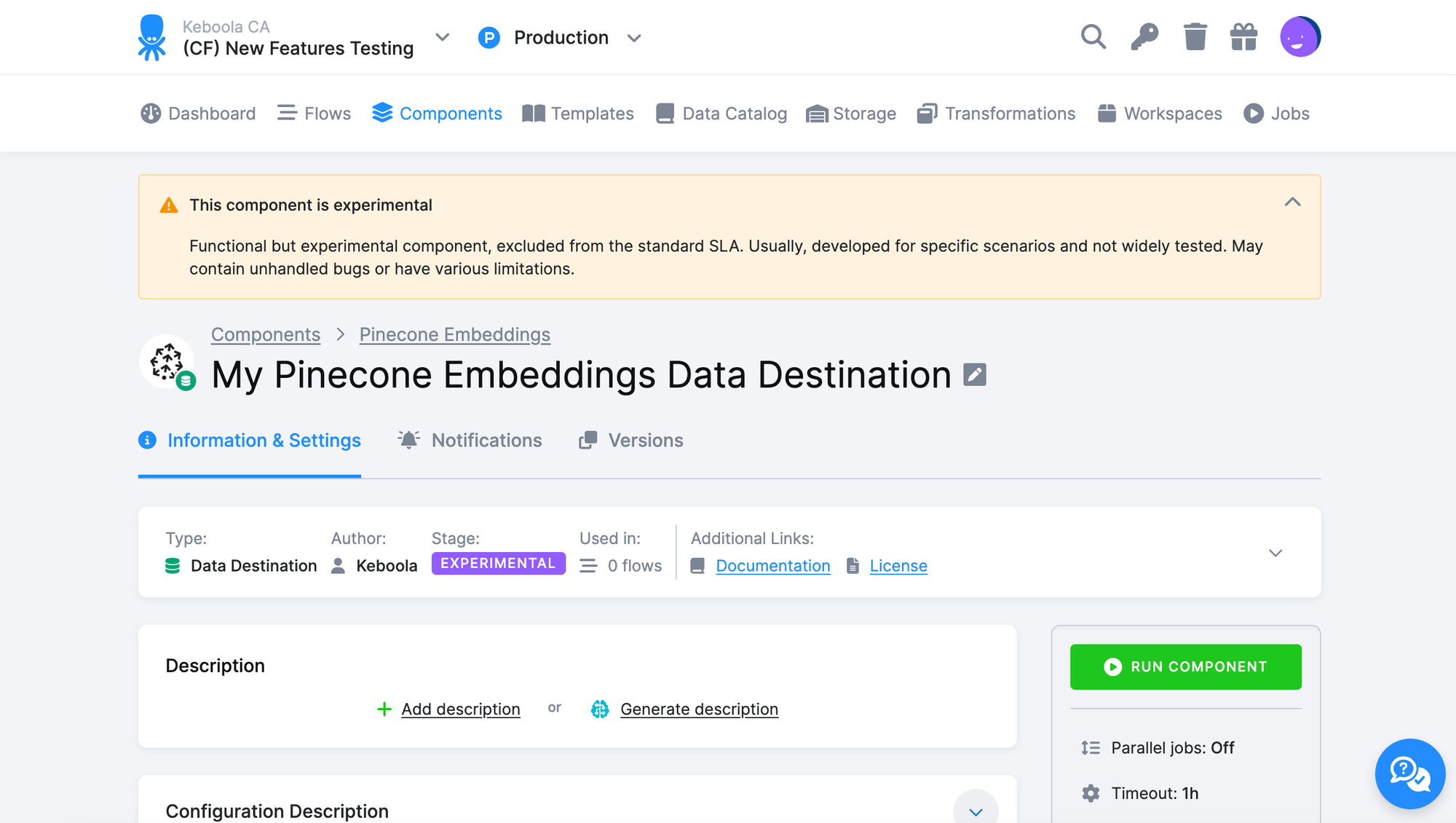Click the Keboola author person icon
Image resolution: width=1456 pixels, height=823 pixels.
pyautogui.click(x=338, y=566)
